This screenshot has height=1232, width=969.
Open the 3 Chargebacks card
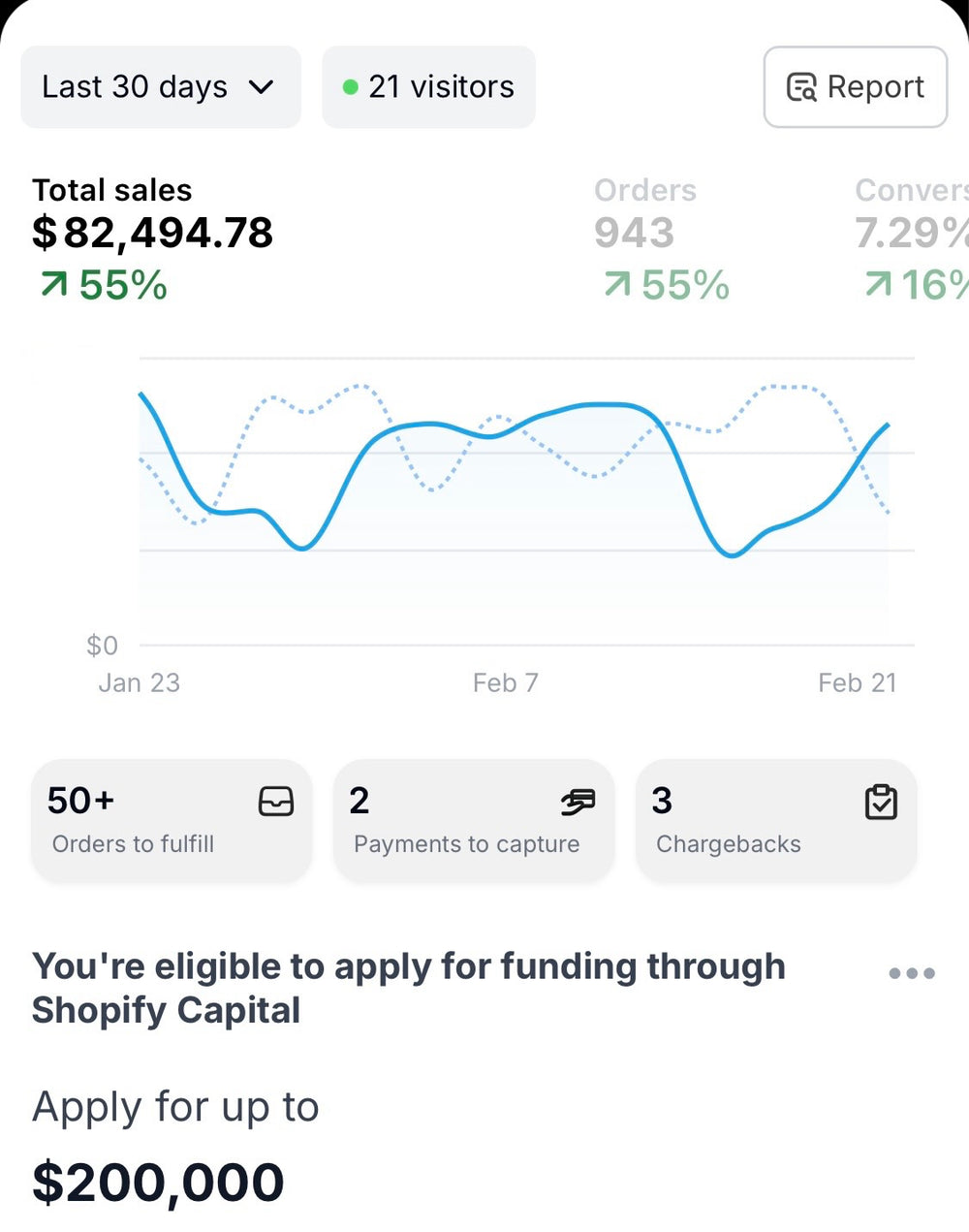click(776, 820)
